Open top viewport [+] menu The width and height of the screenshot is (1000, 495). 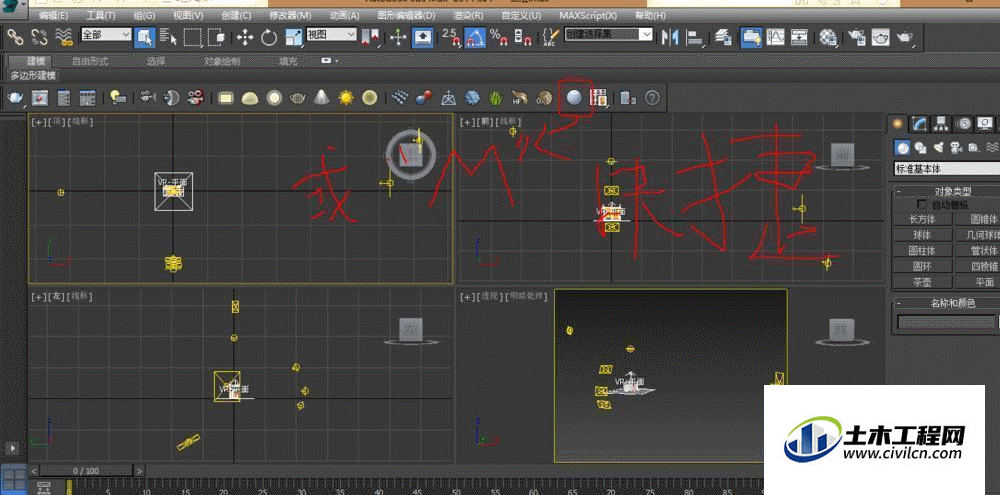coord(38,121)
